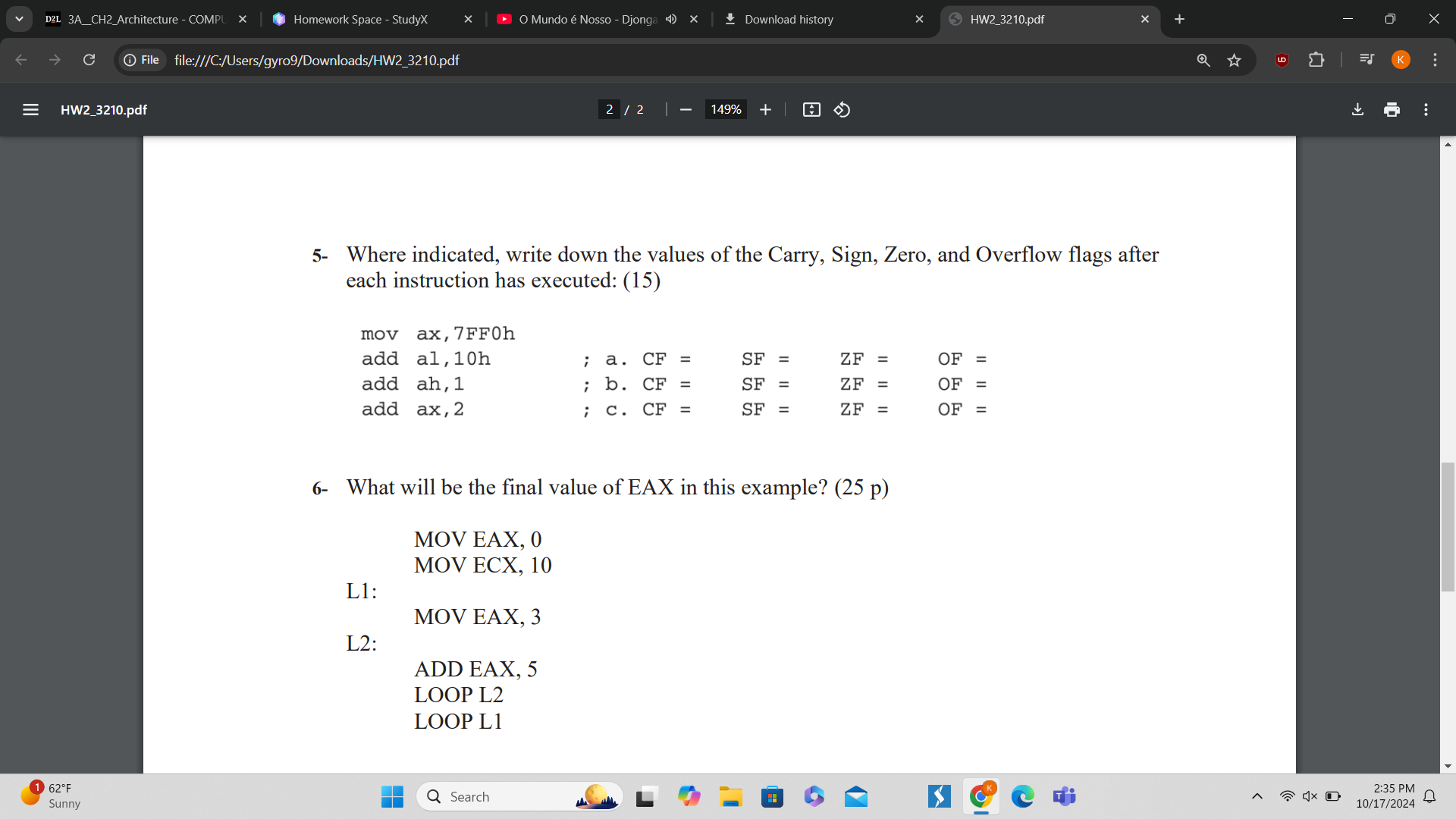This screenshot has width=1456, height=819.
Task: Click the rotate document icon
Action: click(842, 109)
